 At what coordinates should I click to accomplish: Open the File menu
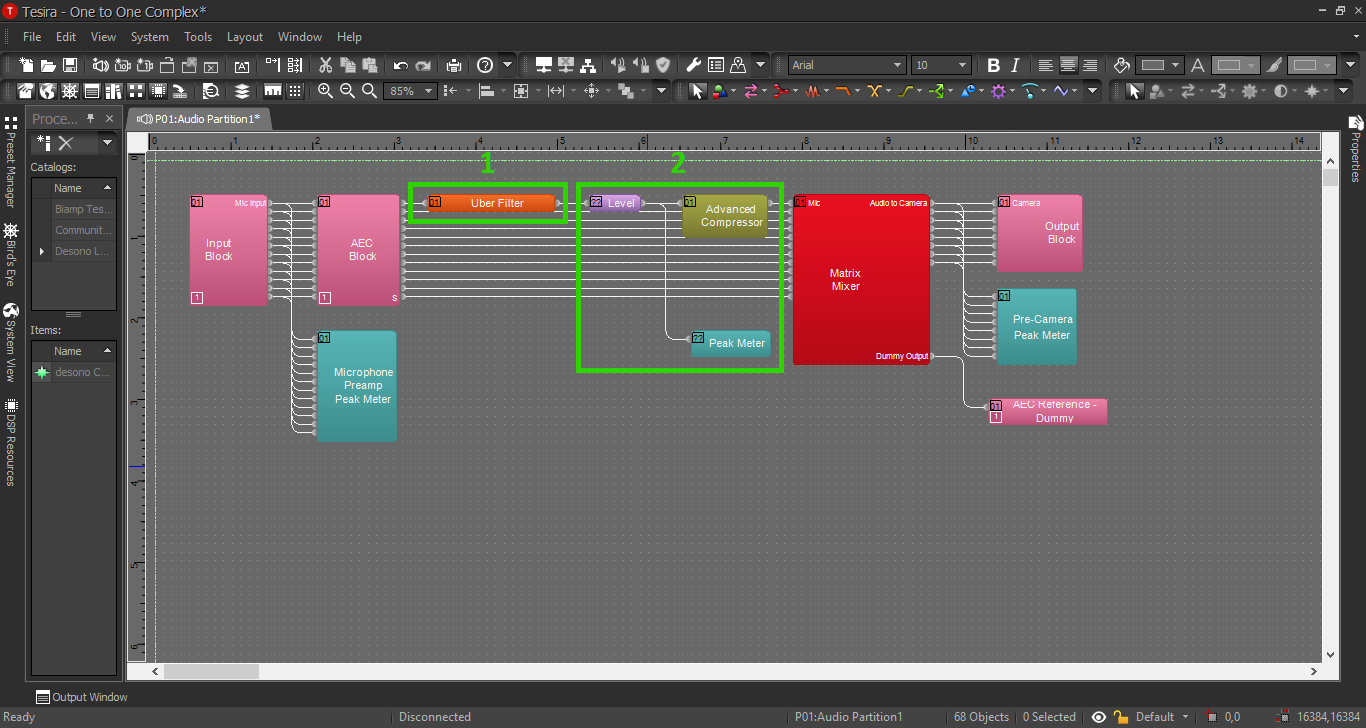coord(32,36)
